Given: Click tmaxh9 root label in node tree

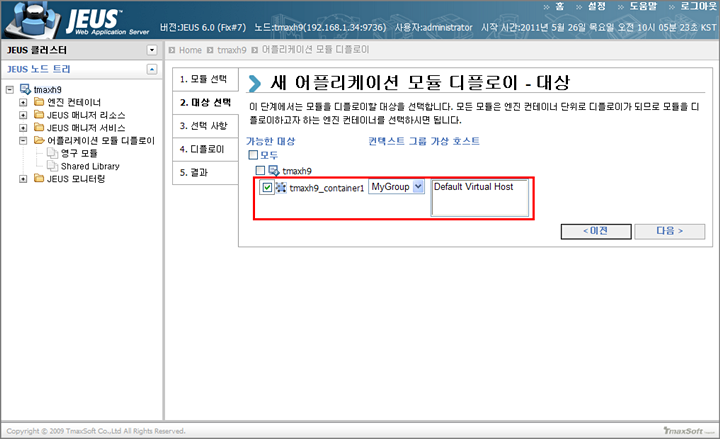Looking at the screenshot, I should pyautogui.click(x=47, y=90).
